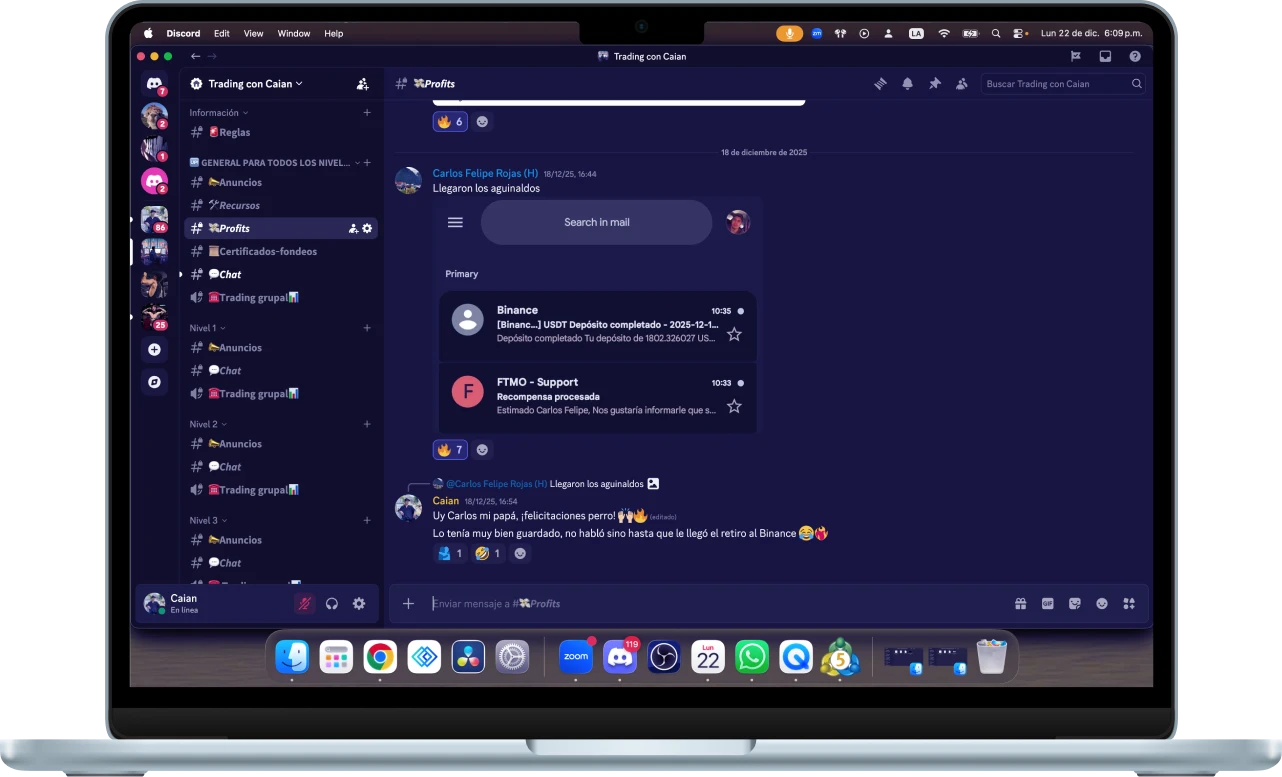The image size is (1282, 777).
Task: Open emoji picker in message bar
Action: pyautogui.click(x=1102, y=603)
